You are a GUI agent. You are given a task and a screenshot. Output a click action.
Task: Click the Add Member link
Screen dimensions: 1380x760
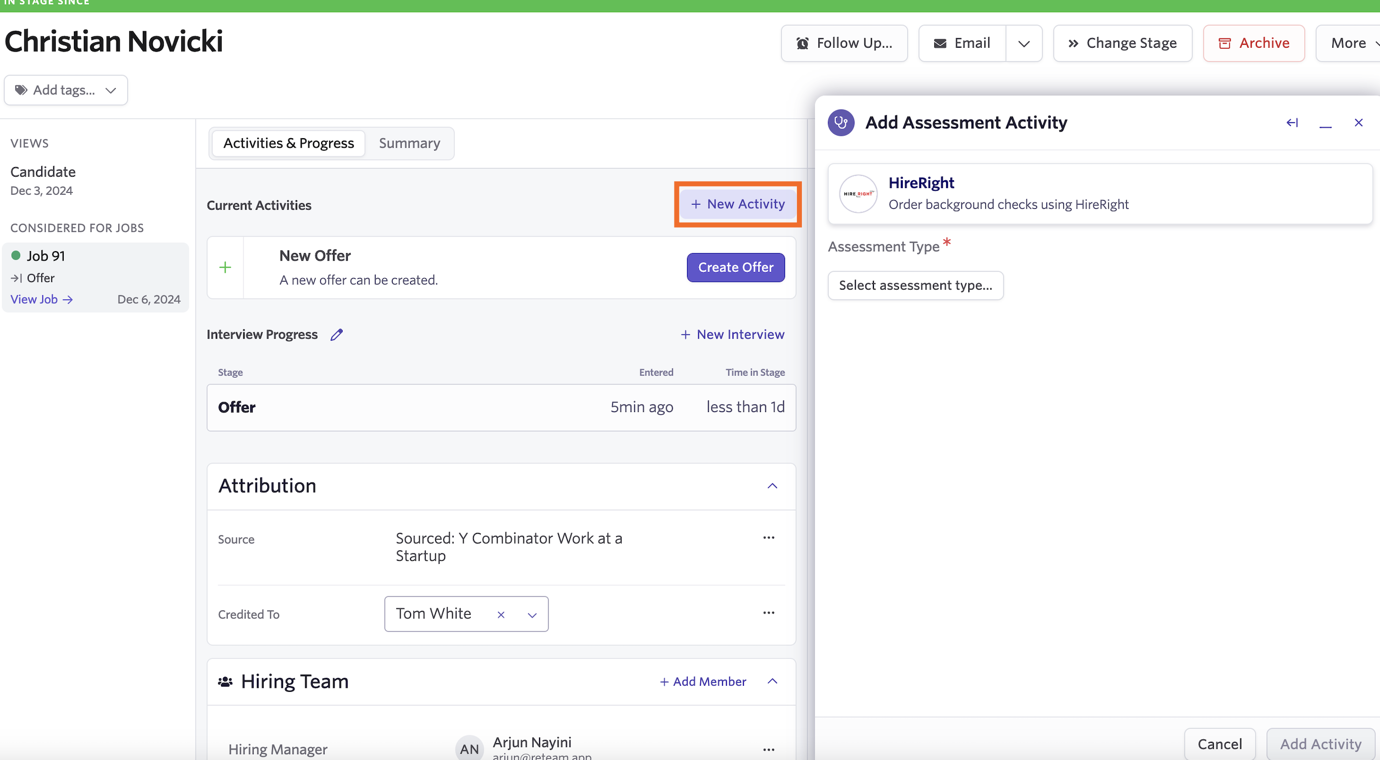pos(703,682)
